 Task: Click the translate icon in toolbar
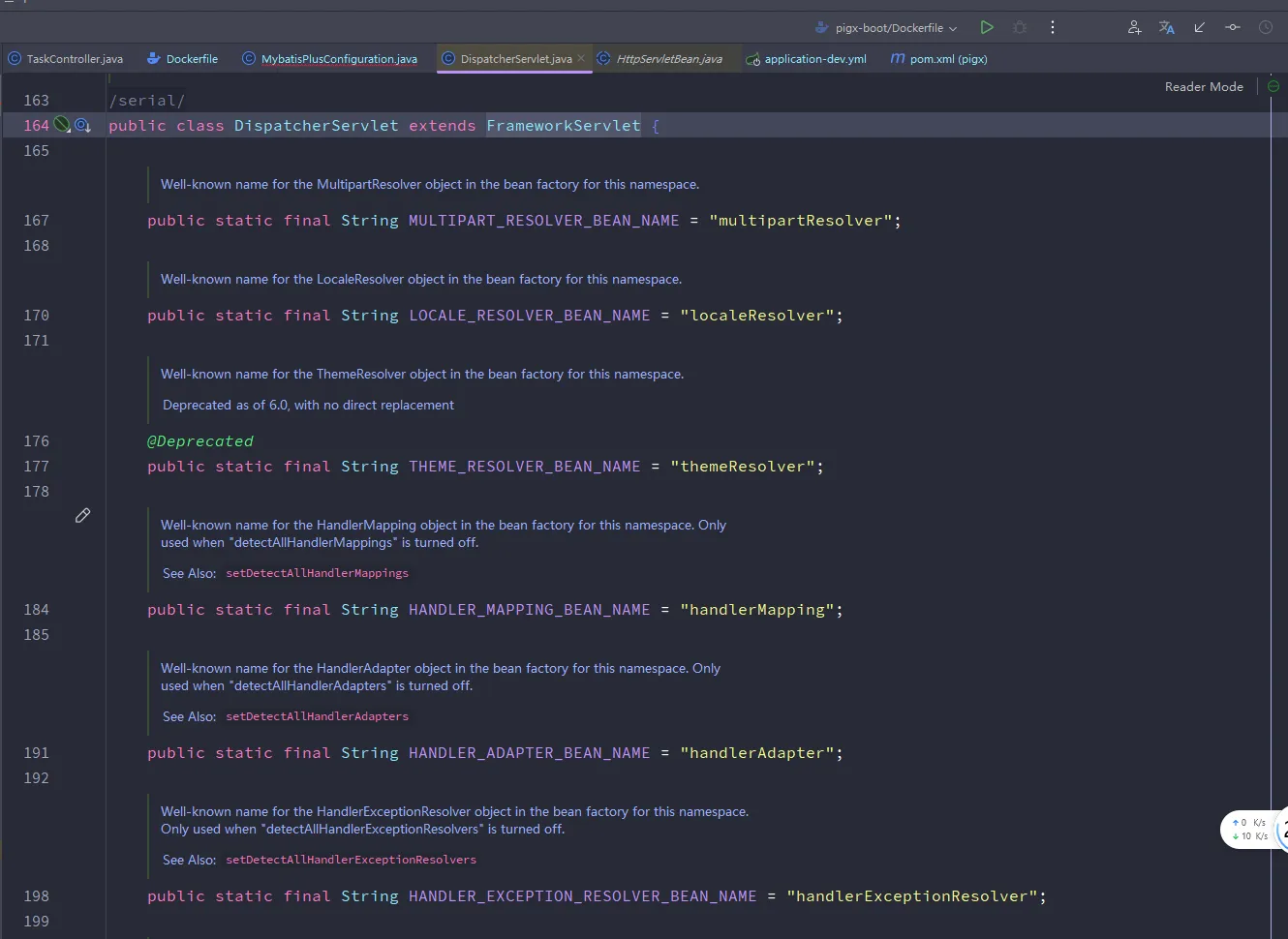pos(1167,27)
